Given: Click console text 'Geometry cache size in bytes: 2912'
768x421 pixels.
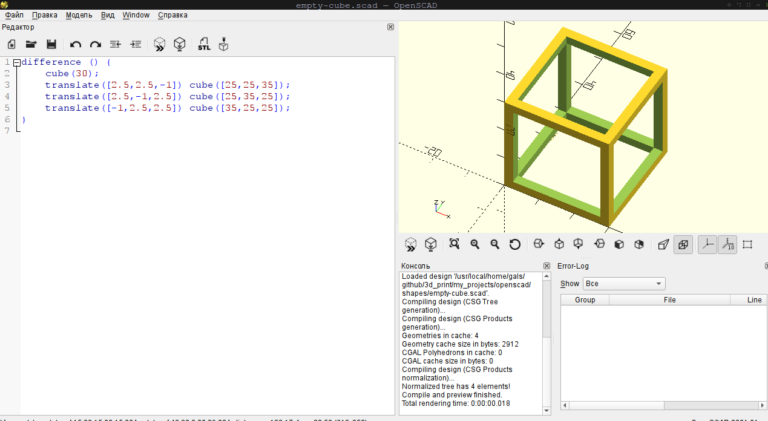Looking at the screenshot, I should point(460,344).
